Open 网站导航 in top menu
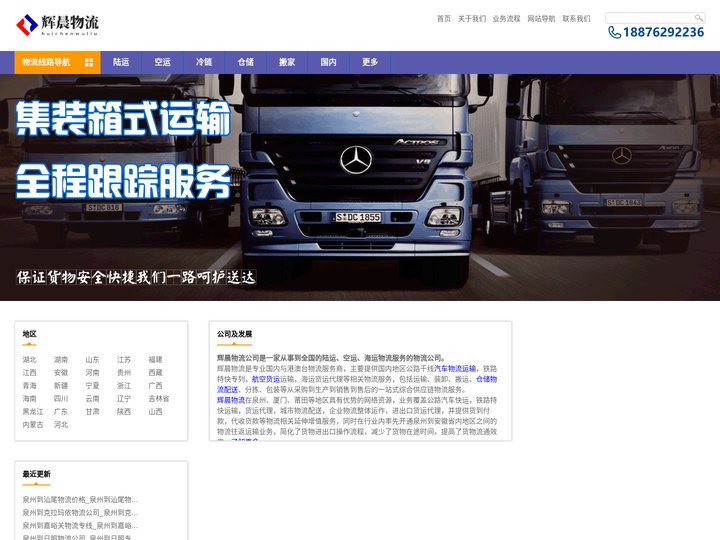Image resolution: width=720 pixels, height=540 pixels. (x=541, y=18)
